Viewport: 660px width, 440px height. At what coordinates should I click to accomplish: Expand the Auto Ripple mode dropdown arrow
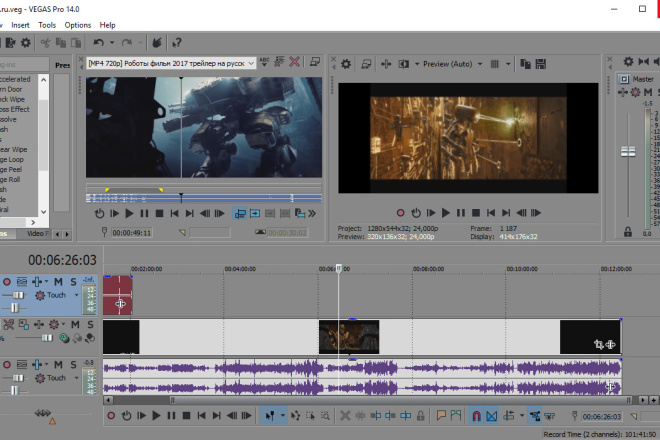[x=522, y=416]
